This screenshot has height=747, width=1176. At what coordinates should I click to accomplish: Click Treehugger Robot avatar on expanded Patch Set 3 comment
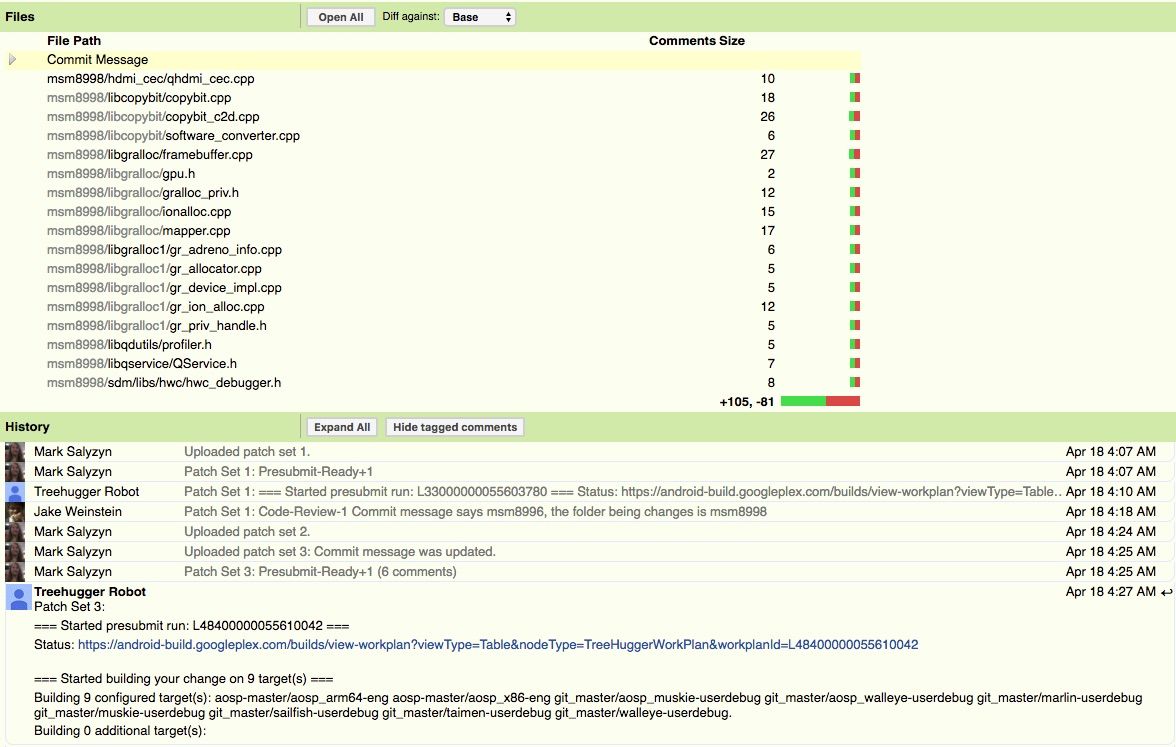pyautogui.click(x=19, y=598)
